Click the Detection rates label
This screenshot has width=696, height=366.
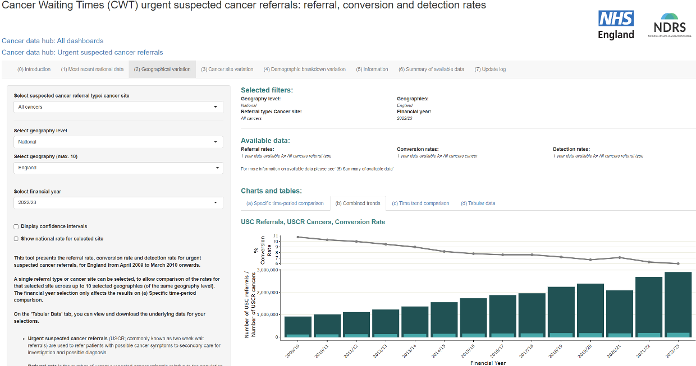[x=571, y=150]
